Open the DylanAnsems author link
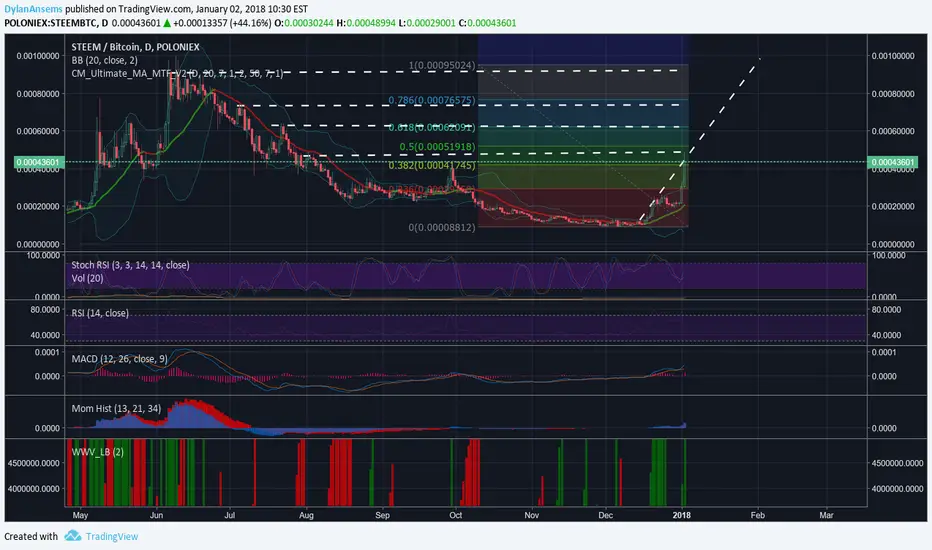 (x=33, y=10)
